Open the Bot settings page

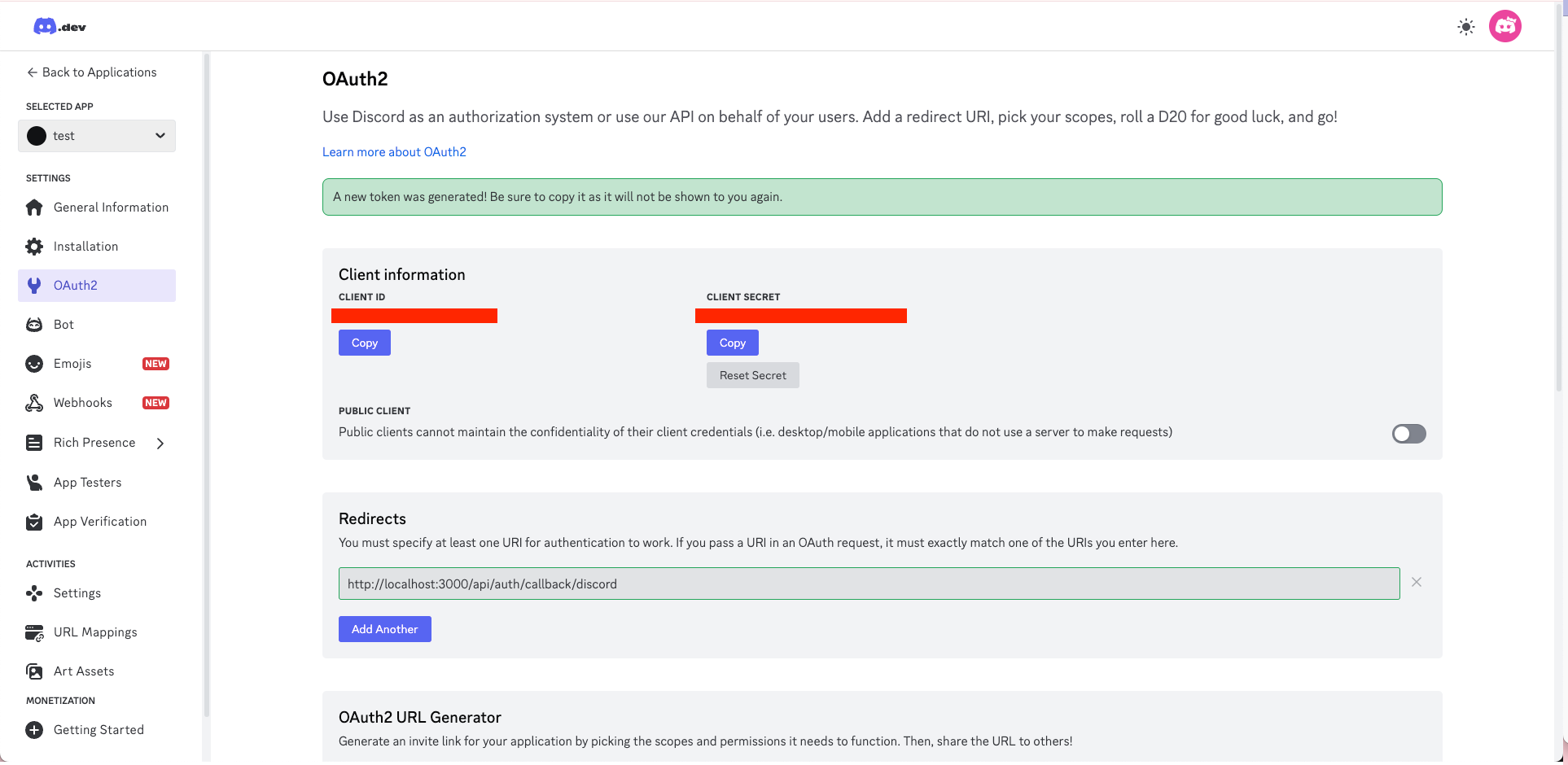(97, 325)
